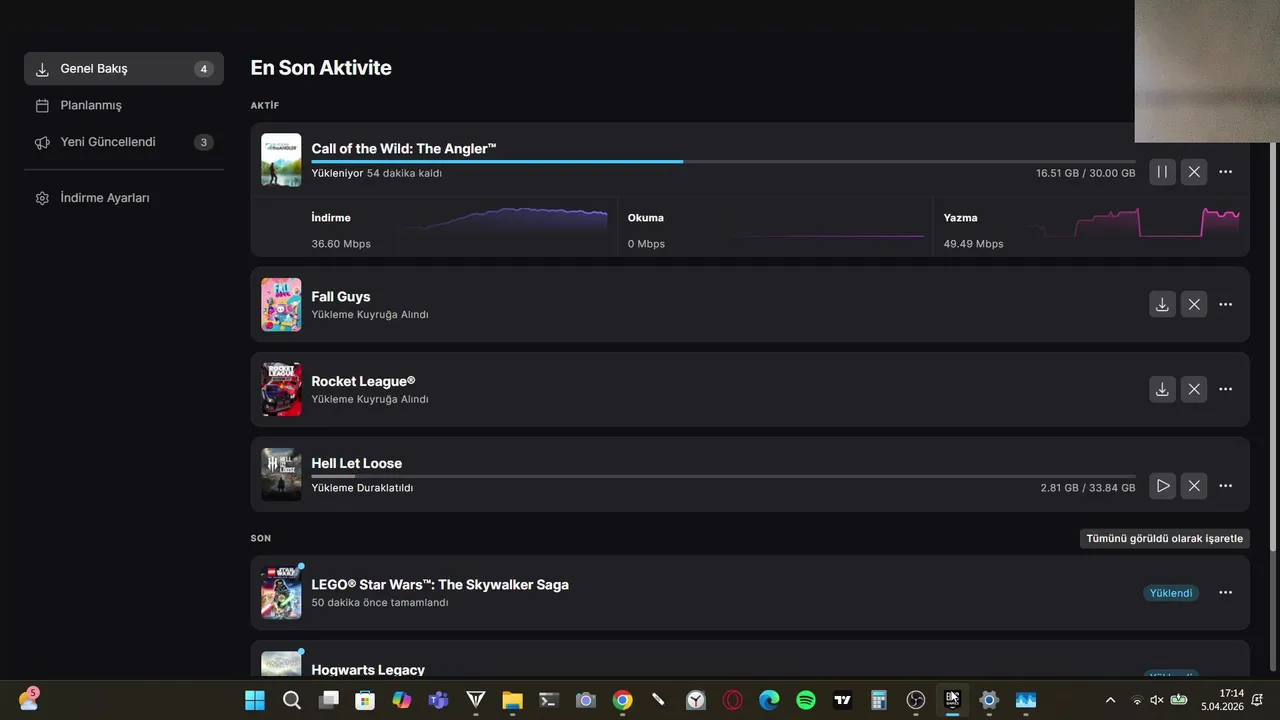Show hidden system tray icons

pos(1110,700)
